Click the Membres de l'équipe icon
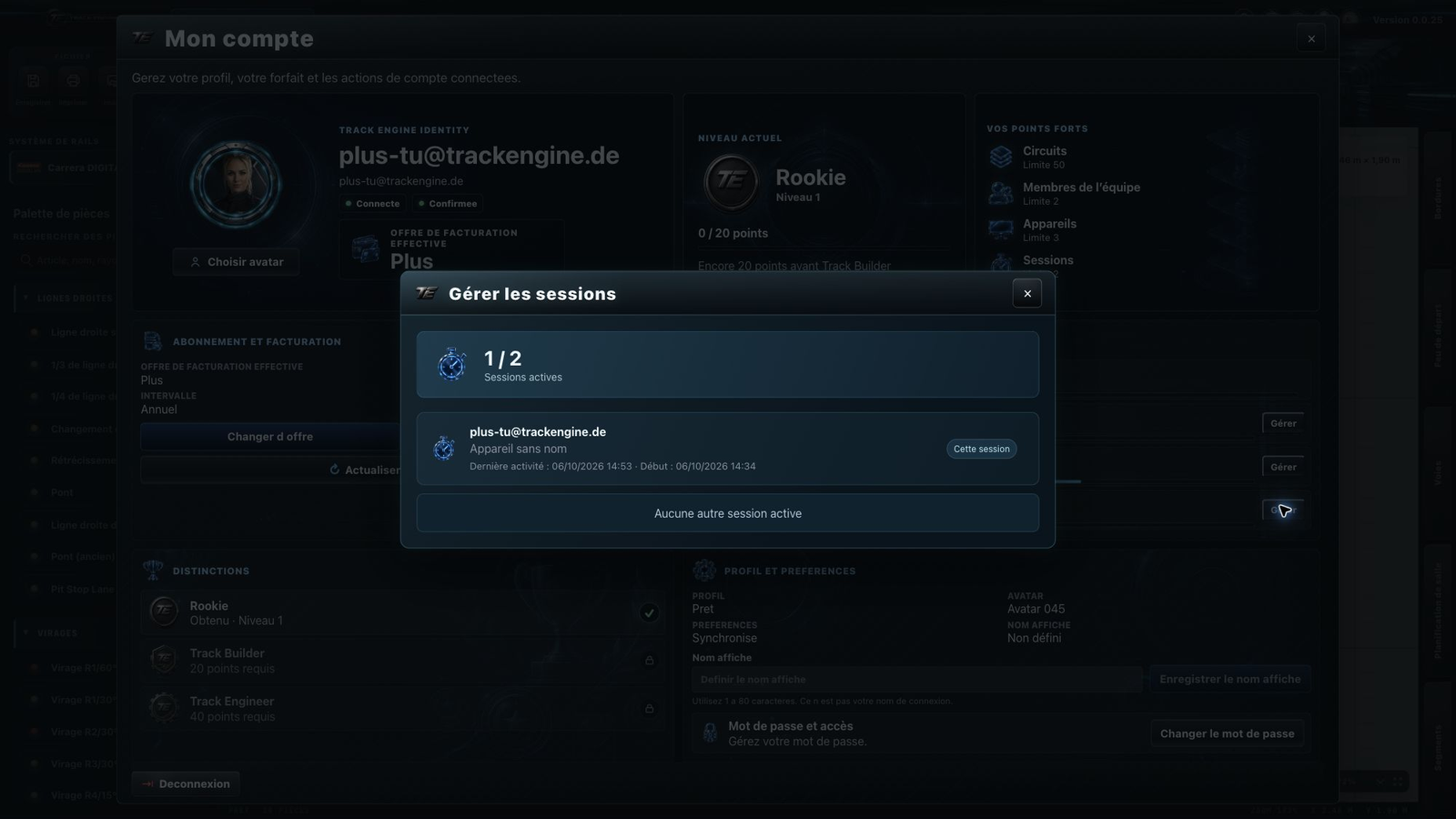 (x=1001, y=194)
